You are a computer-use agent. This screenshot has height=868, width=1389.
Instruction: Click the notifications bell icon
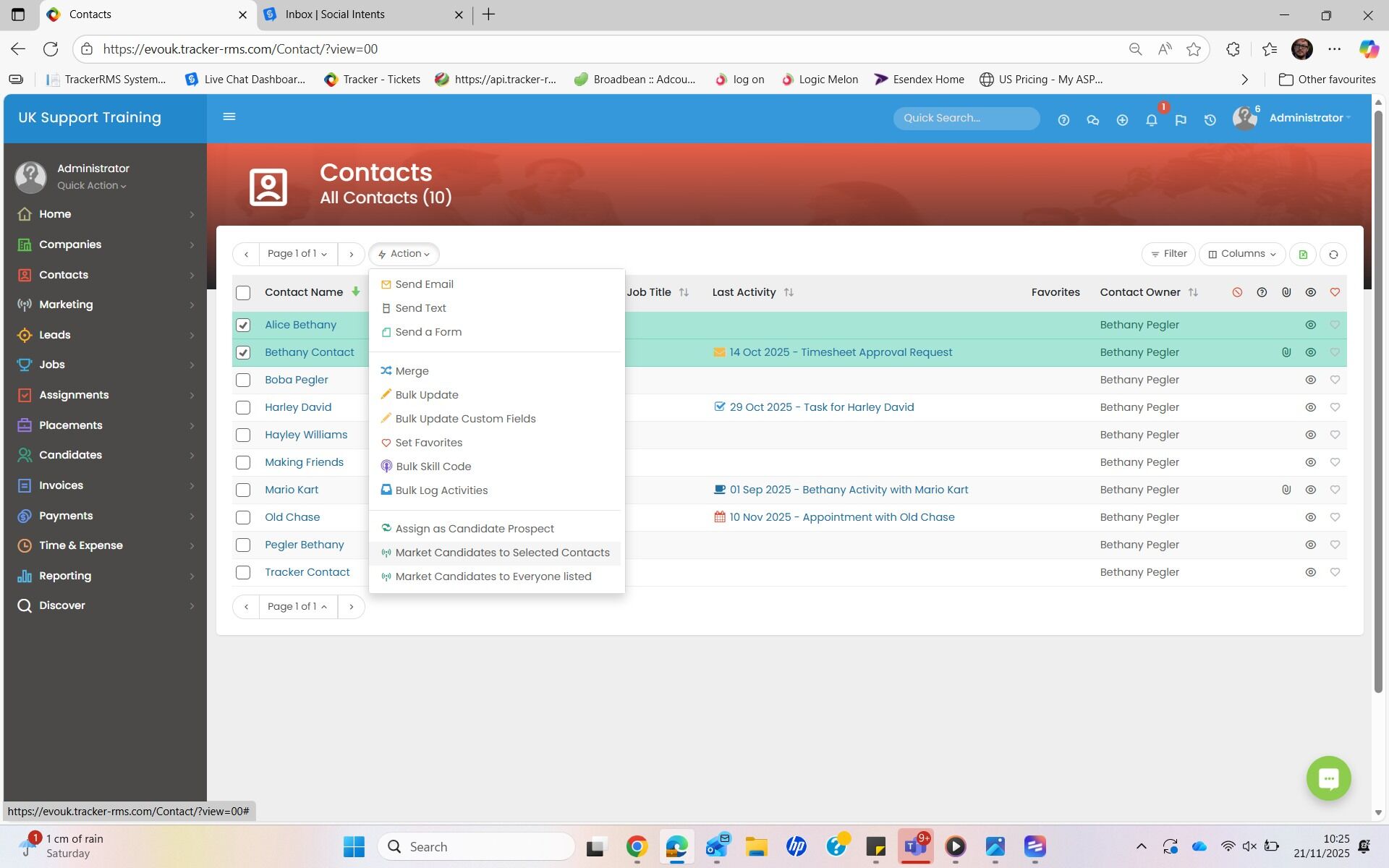1151,120
